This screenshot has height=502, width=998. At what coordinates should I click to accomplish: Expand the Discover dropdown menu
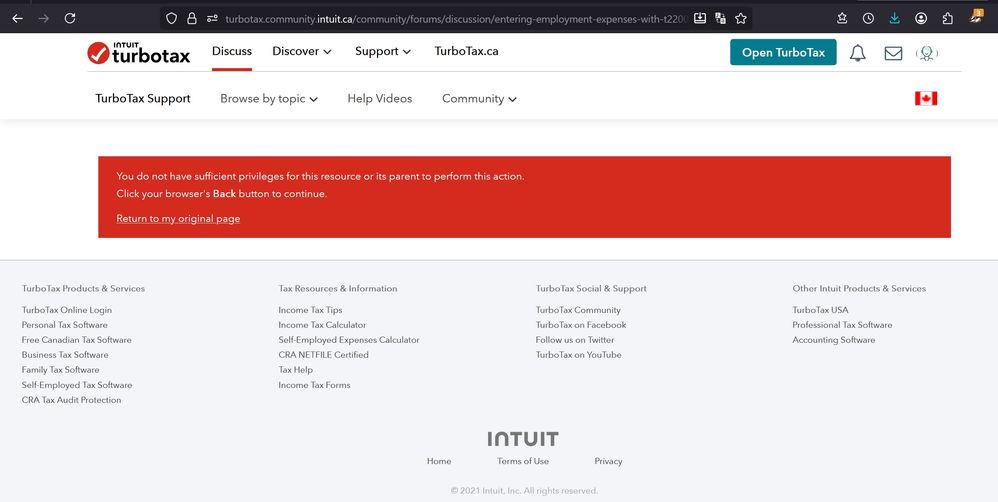301,51
